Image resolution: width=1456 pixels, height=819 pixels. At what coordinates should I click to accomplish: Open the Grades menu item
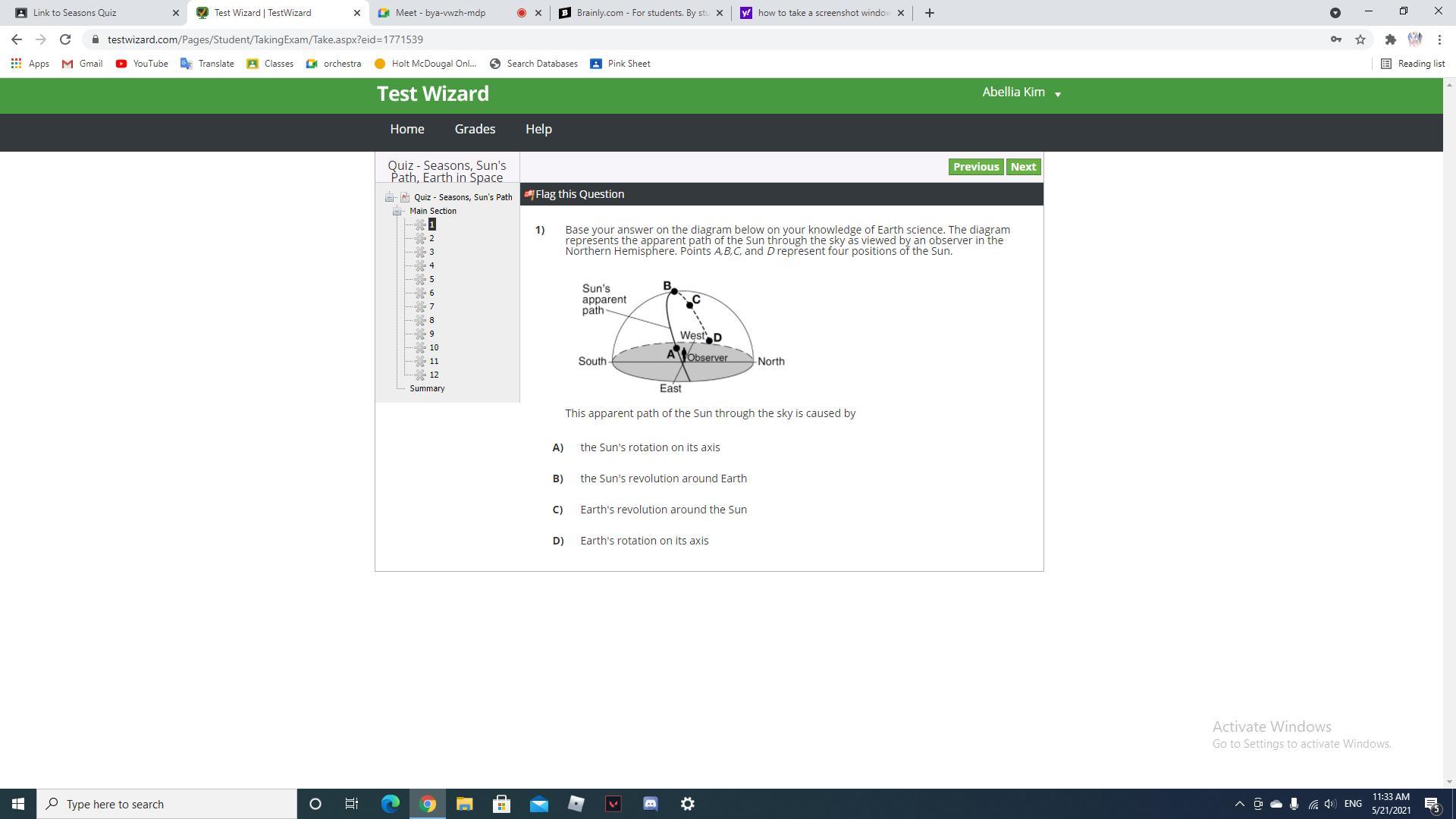click(475, 129)
